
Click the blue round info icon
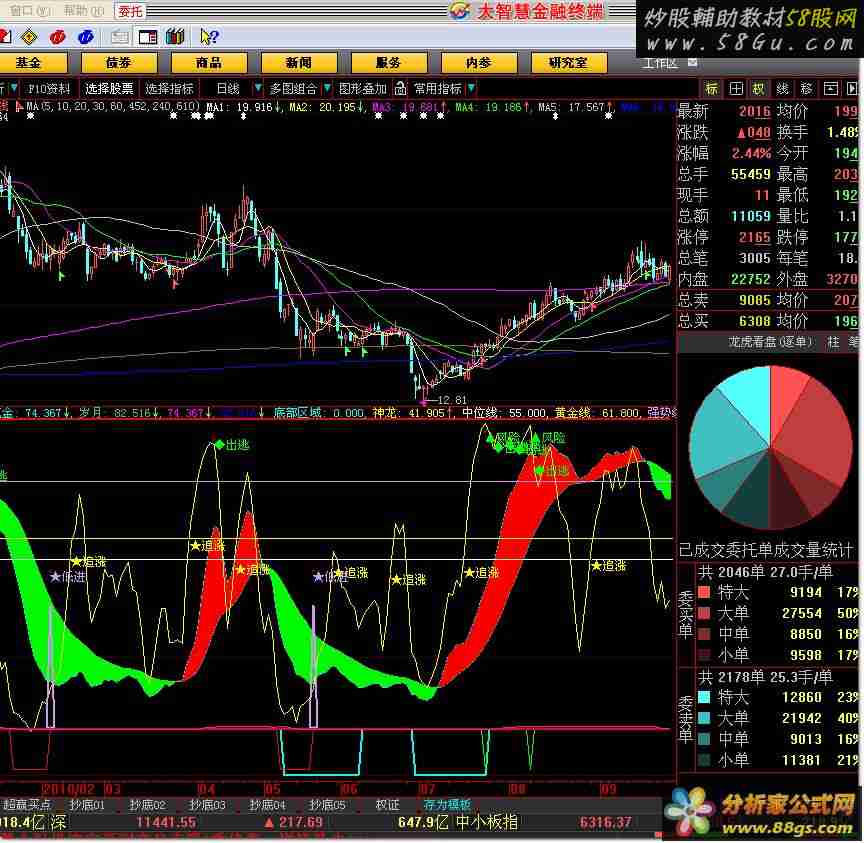point(85,37)
